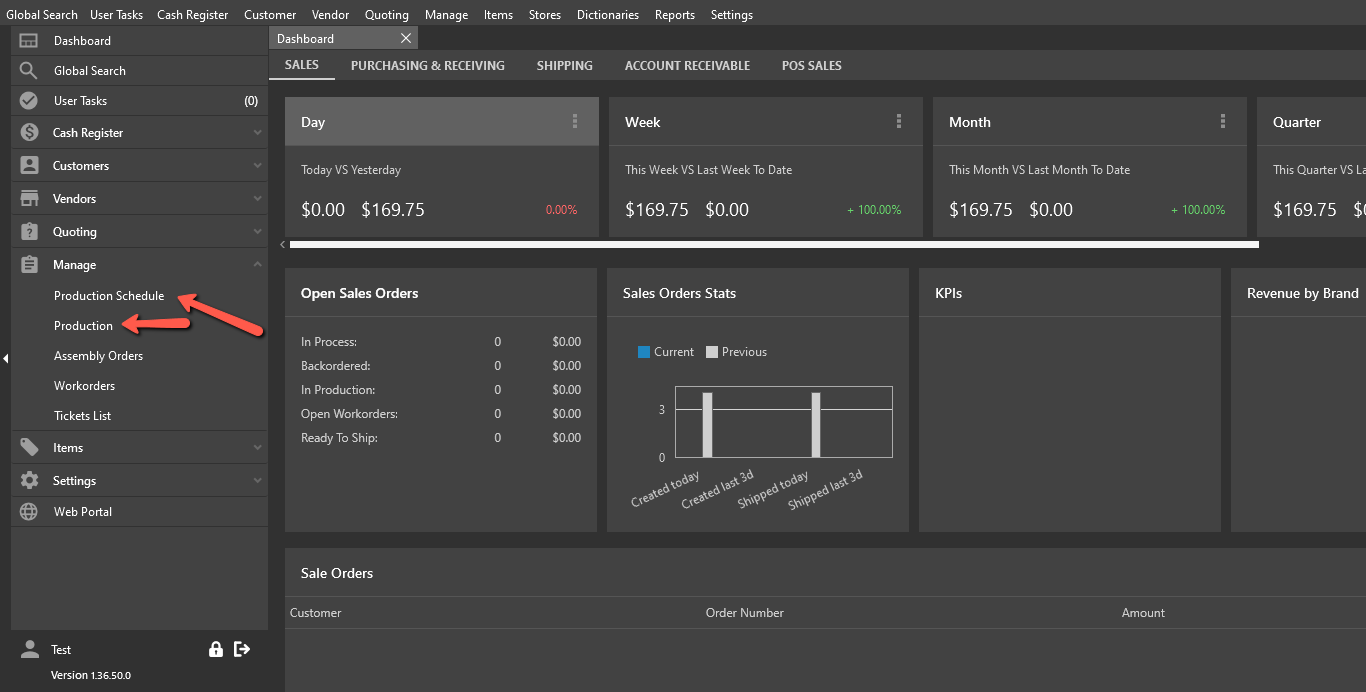Click the Cash Register dollar icon

coord(29,132)
